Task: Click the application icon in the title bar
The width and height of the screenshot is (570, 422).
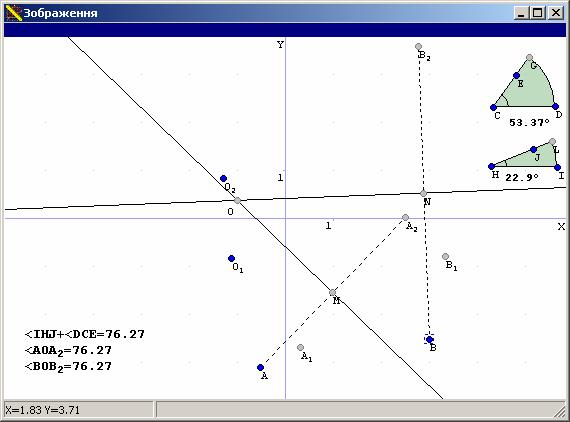Action: click(x=14, y=13)
